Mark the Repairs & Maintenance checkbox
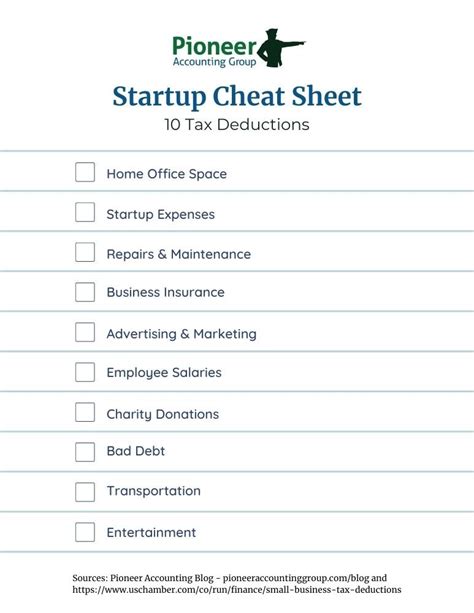Screen dimensions: 474x613 pos(85,252)
